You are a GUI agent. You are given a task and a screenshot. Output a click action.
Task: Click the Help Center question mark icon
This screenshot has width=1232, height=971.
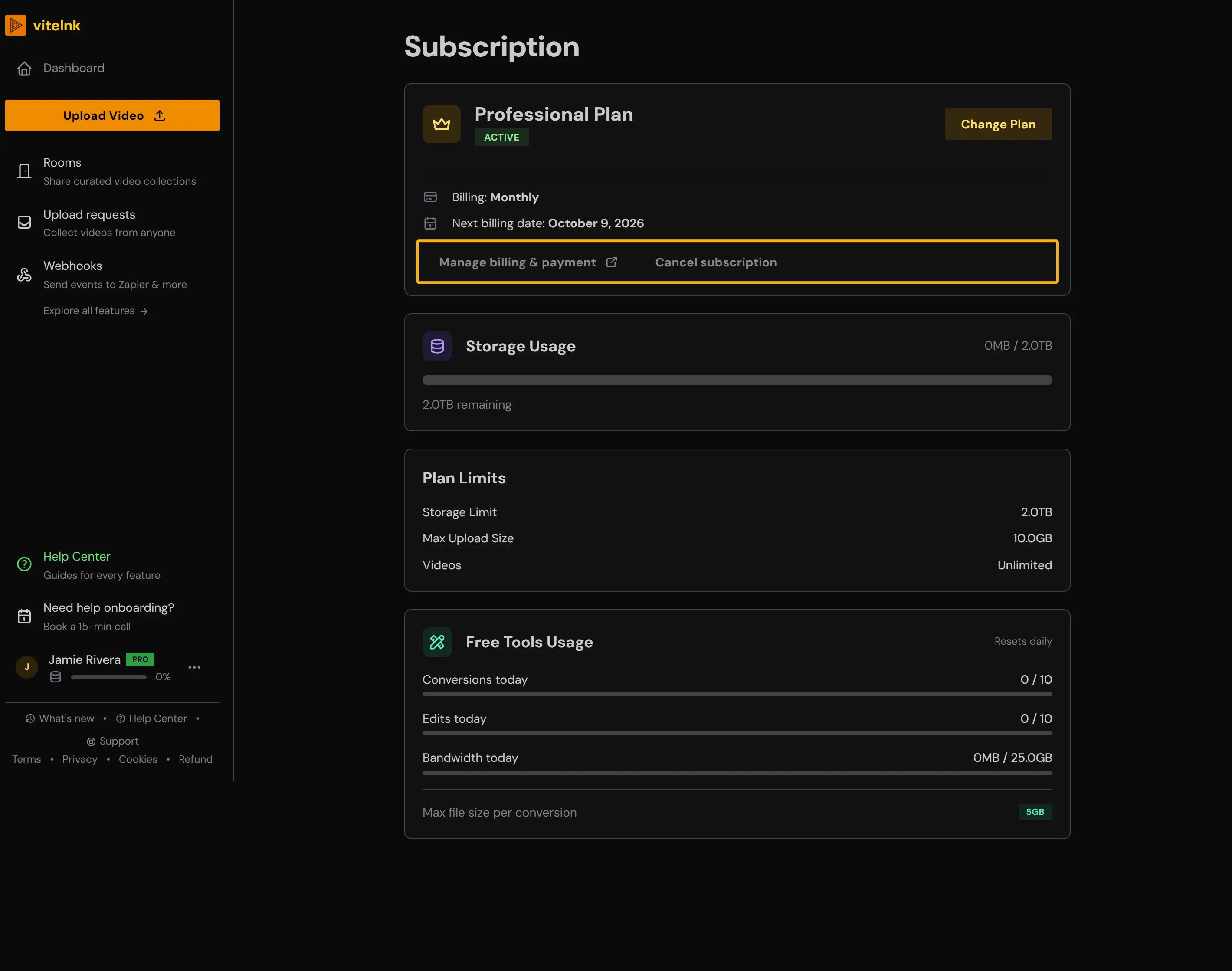click(x=24, y=564)
